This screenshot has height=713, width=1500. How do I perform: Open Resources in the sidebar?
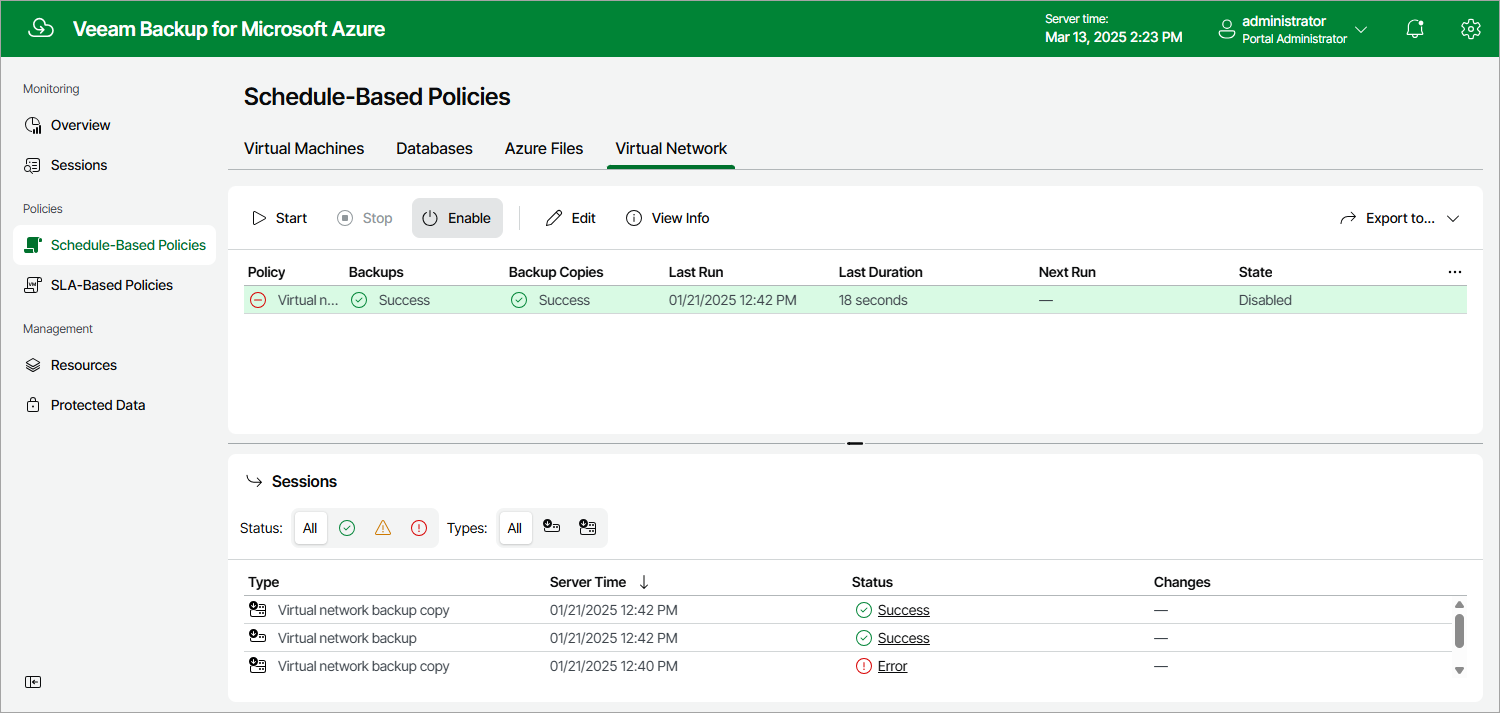tap(84, 365)
